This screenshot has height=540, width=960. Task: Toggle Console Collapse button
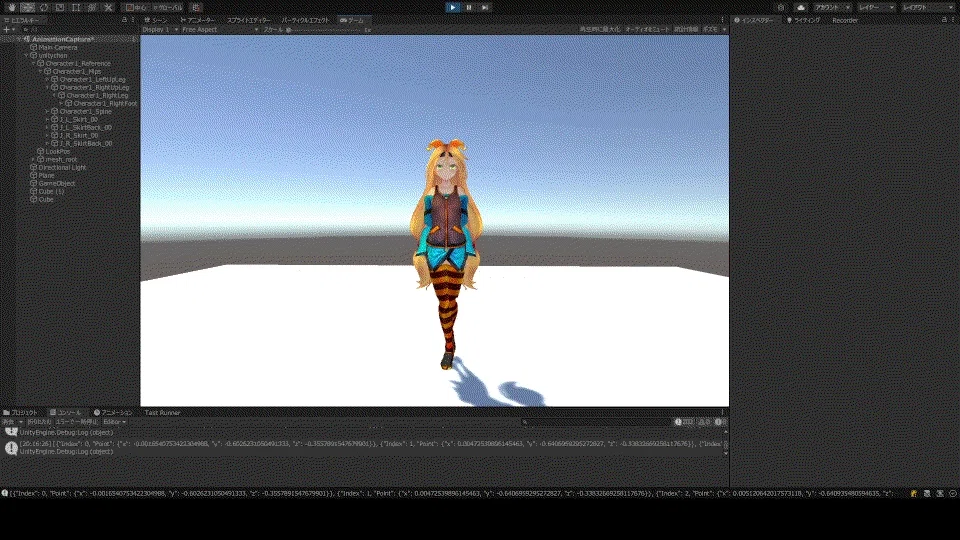pos(39,422)
